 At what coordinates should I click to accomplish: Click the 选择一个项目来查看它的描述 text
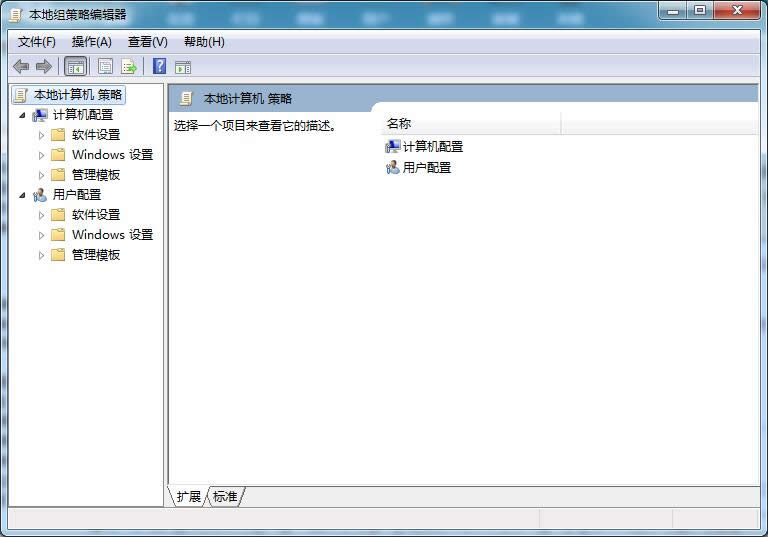point(255,126)
